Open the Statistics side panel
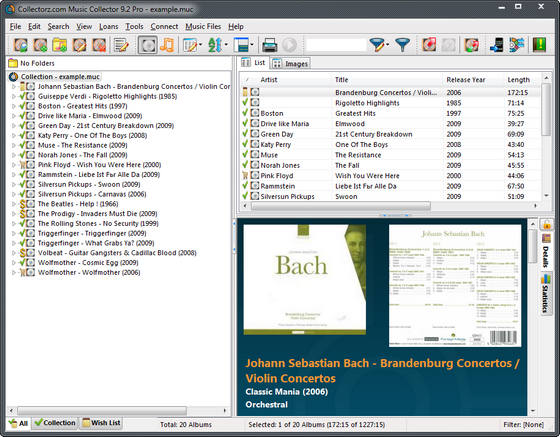The height and width of the screenshot is (437, 560). (546, 294)
